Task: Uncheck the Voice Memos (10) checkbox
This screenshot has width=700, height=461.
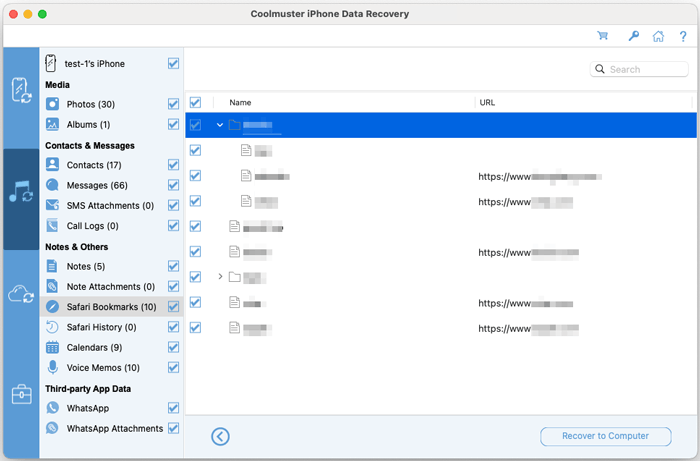Action: pos(173,367)
